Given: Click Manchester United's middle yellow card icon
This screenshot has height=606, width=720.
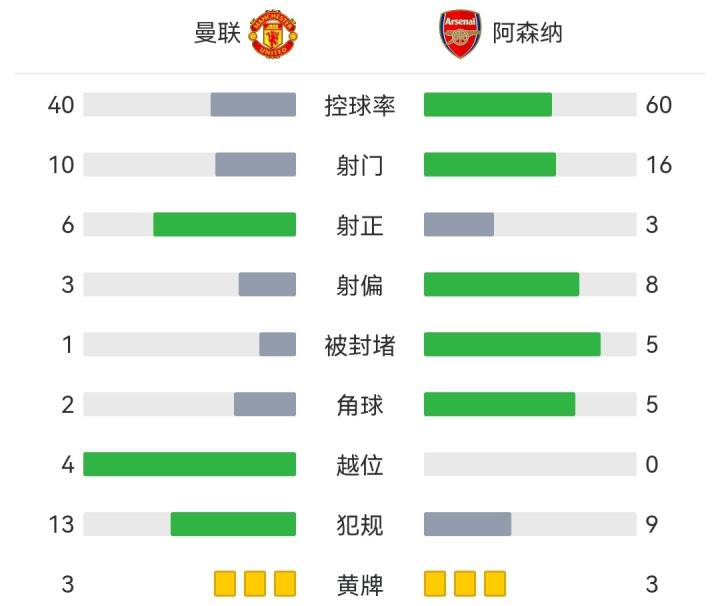Looking at the screenshot, I should pos(255,584).
